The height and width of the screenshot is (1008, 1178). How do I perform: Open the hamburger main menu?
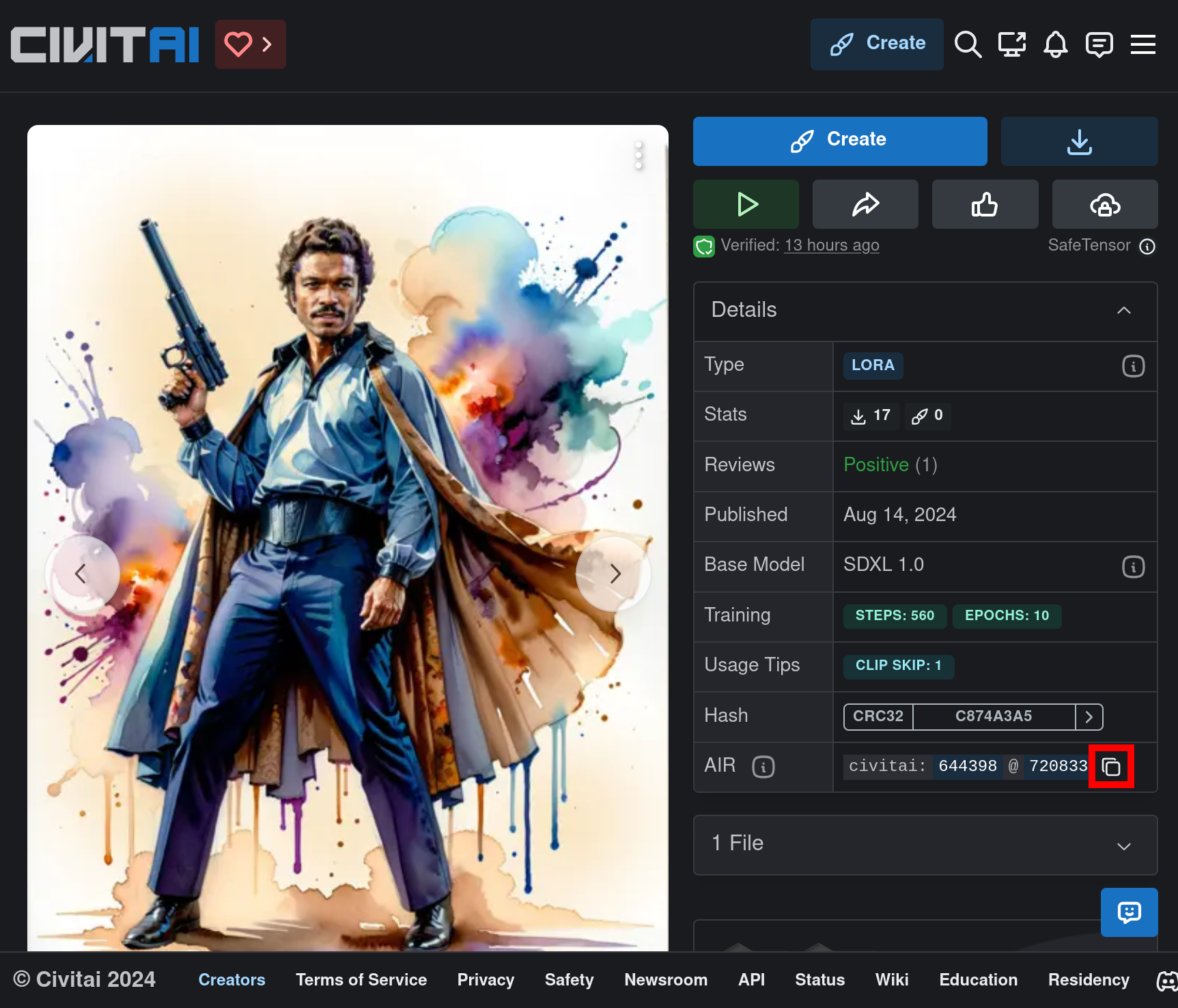(1142, 44)
